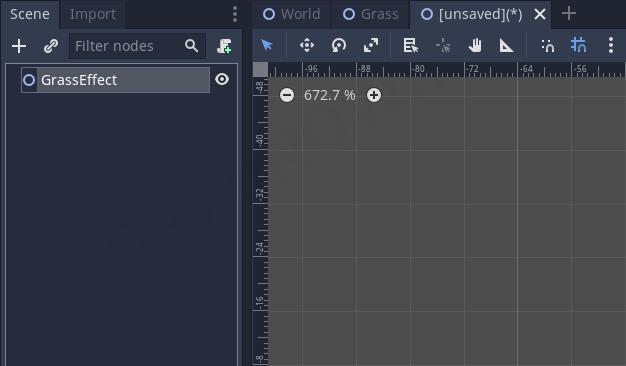The width and height of the screenshot is (626, 366).
Task: Reset zoom via 672.7 % label
Action: tap(330, 95)
